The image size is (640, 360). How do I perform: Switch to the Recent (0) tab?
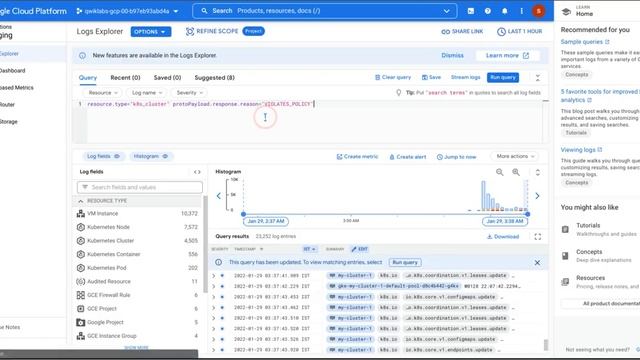click(125, 78)
